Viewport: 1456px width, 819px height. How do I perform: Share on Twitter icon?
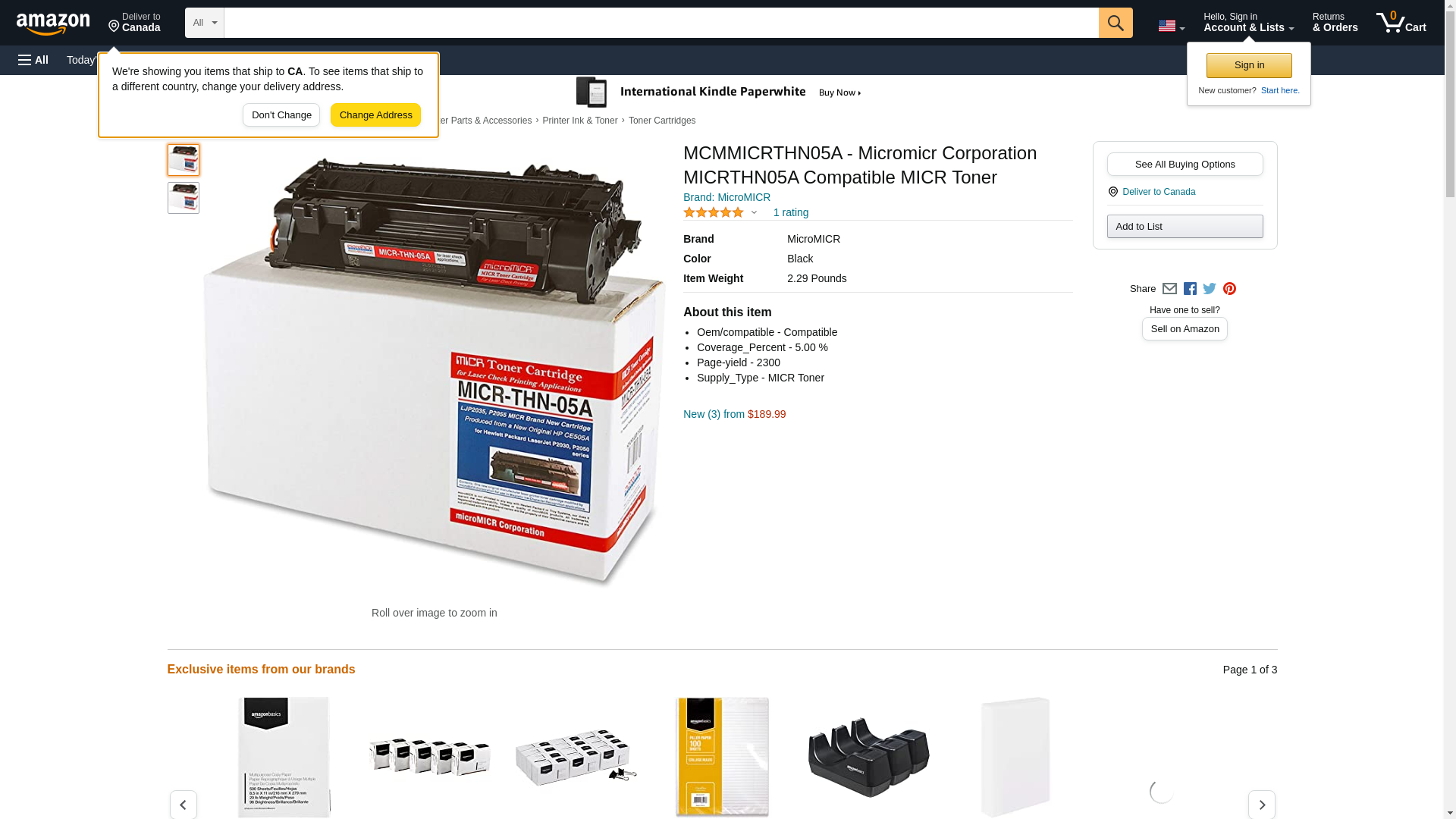tap(1210, 289)
